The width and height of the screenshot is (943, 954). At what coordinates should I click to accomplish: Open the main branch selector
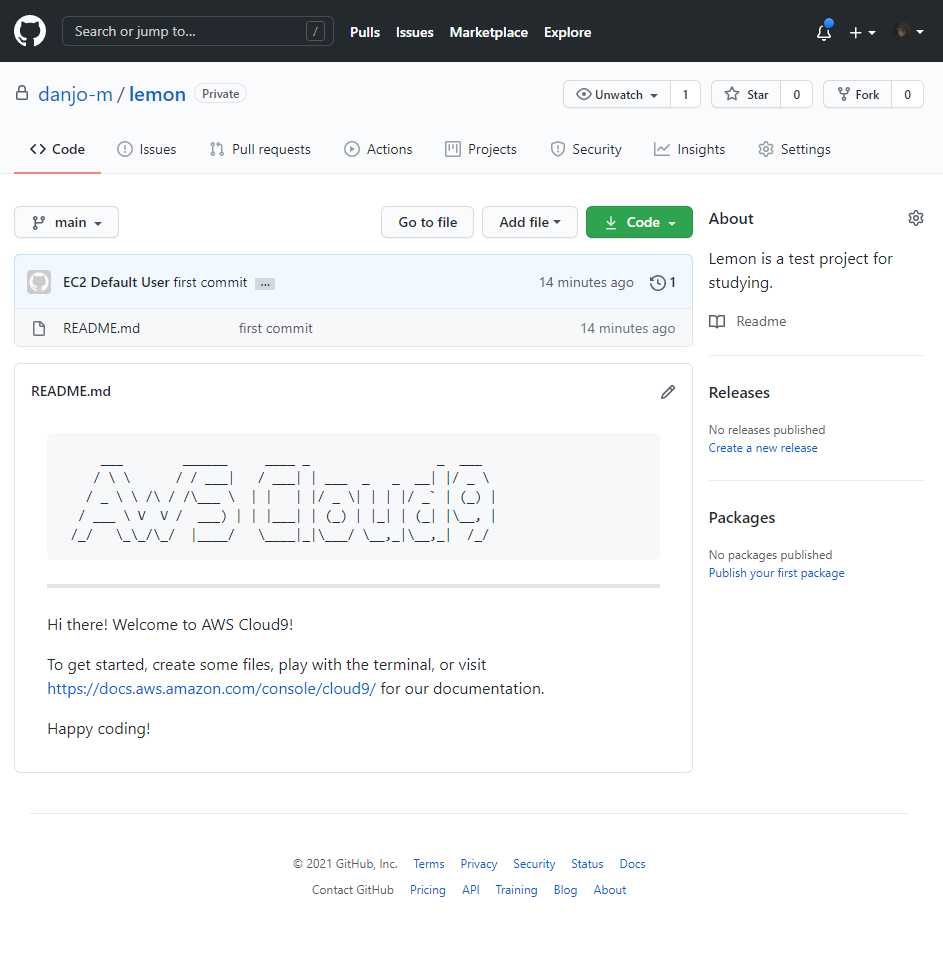click(x=66, y=222)
